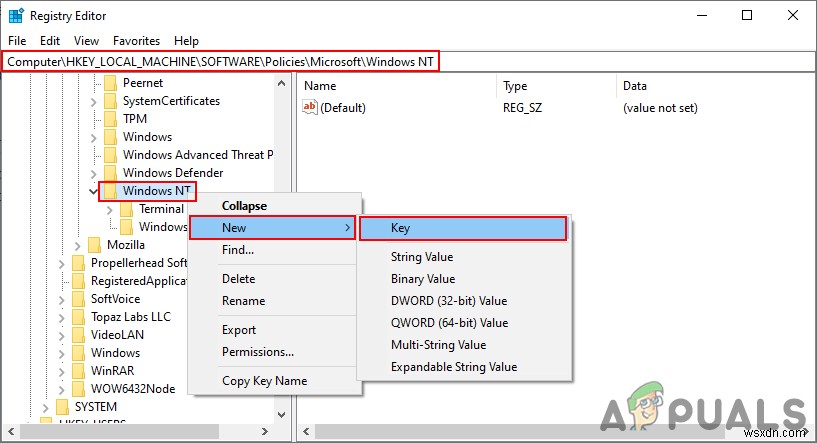Viewport: 817px width, 443px height.
Task: Open the Favorites menu
Action: coord(136,41)
